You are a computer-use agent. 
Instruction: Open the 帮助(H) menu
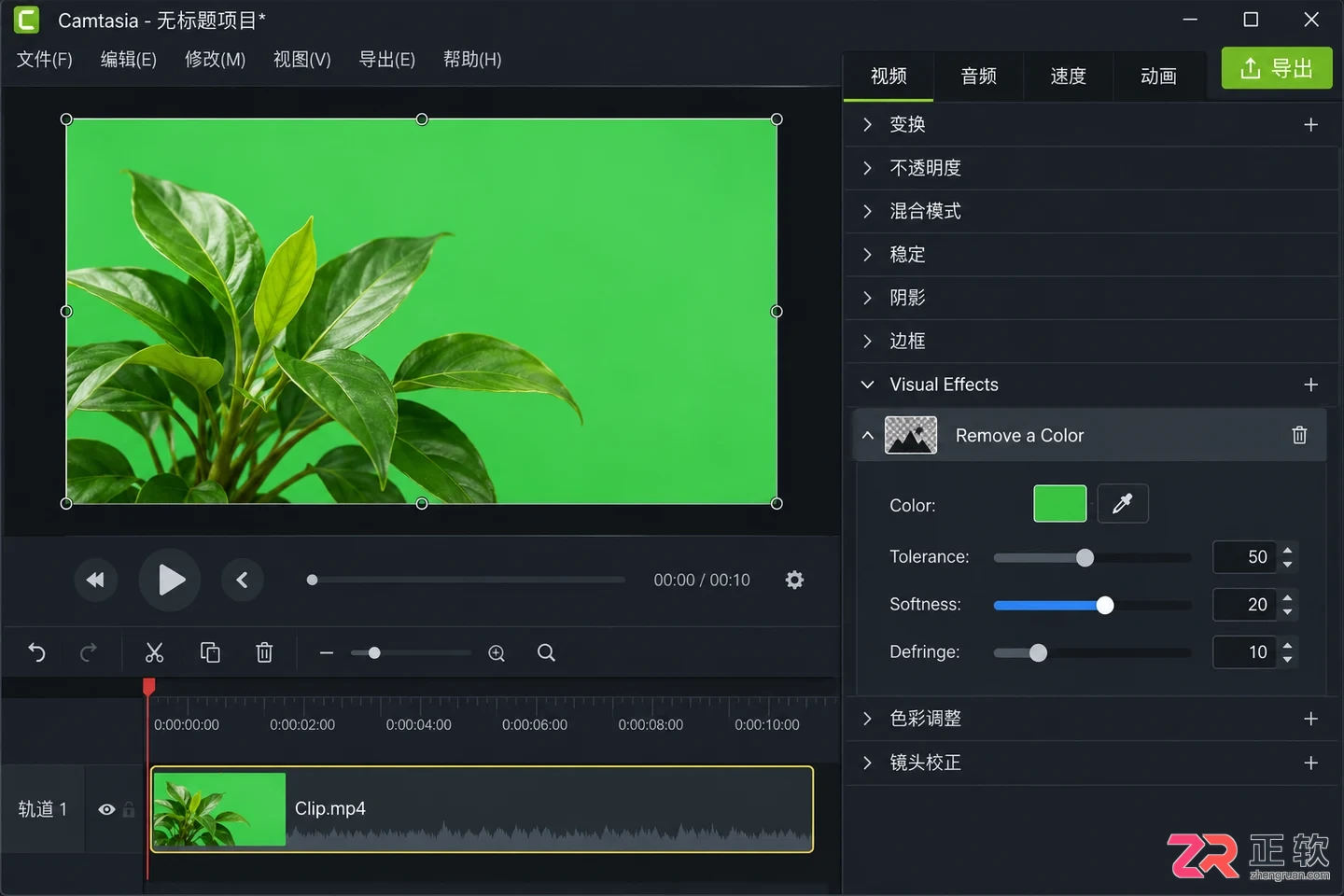point(472,60)
